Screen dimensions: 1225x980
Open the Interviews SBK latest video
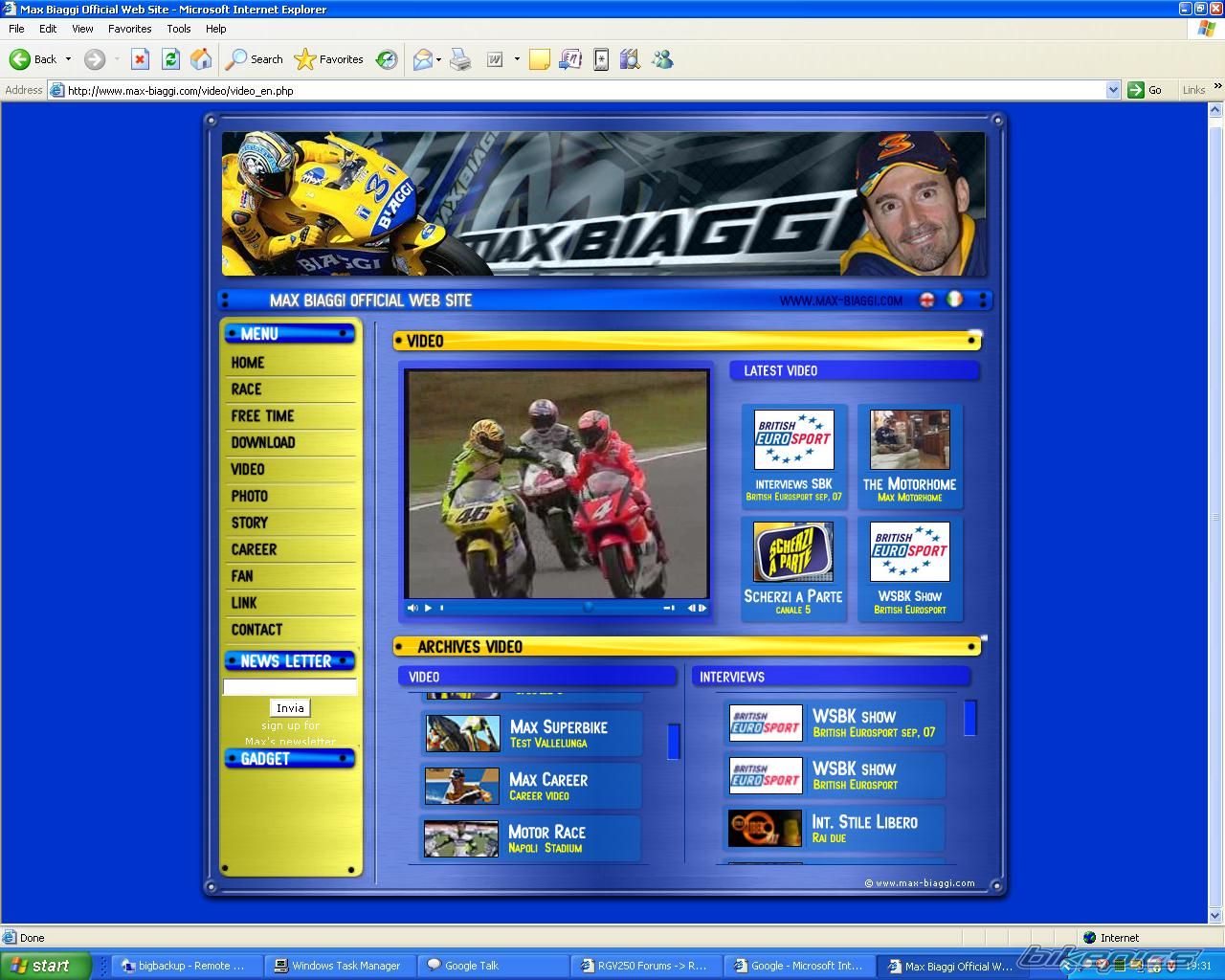(793, 456)
